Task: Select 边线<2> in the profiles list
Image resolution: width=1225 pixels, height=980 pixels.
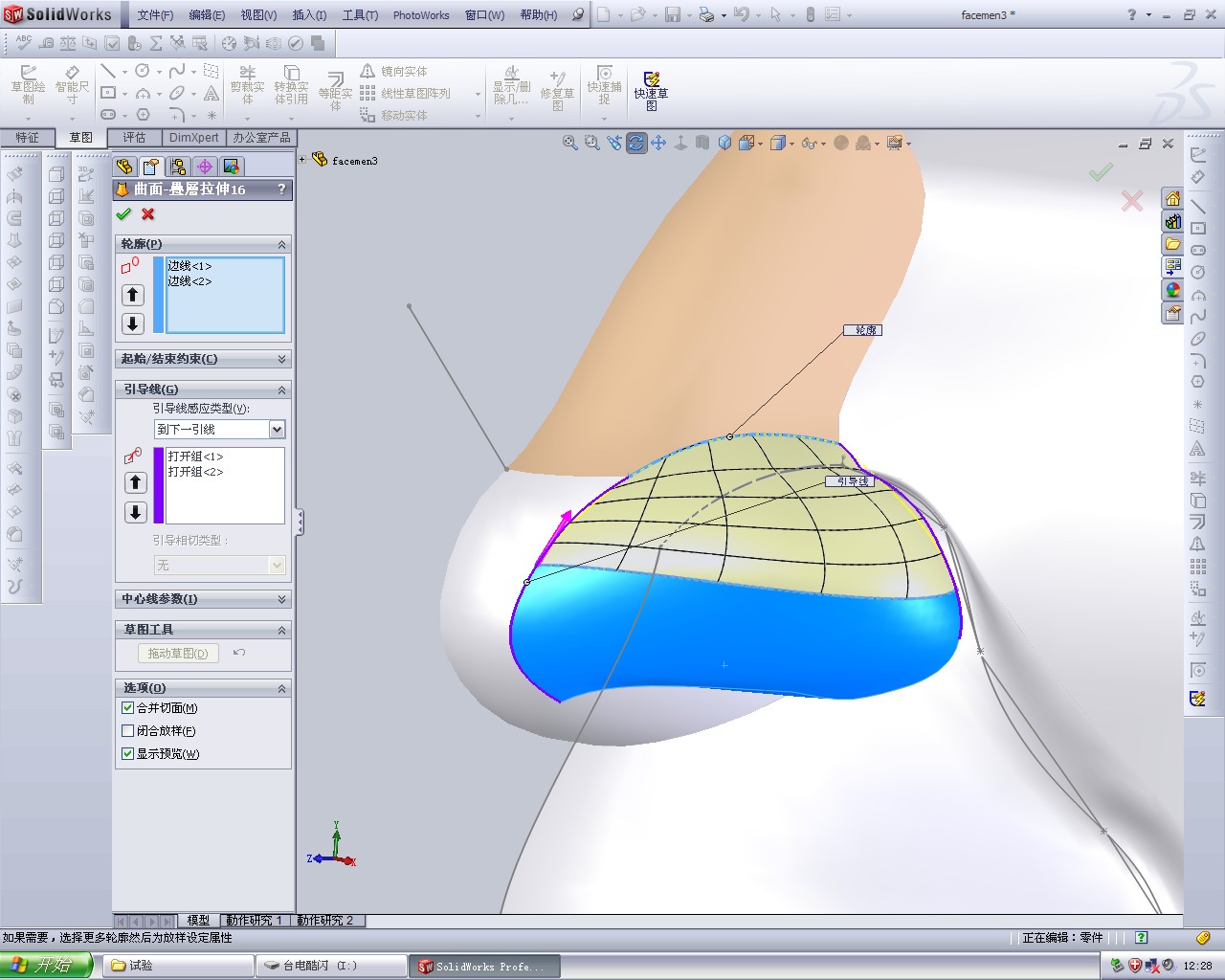Action: 189,281
